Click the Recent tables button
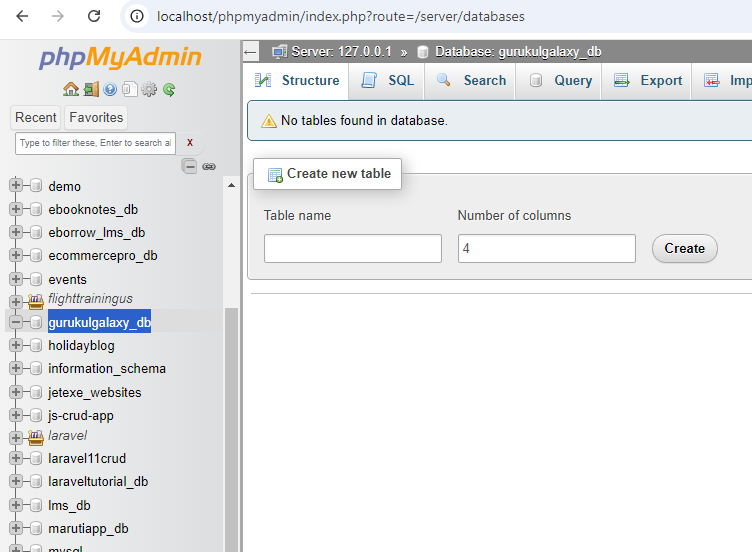This screenshot has height=552, width=752. 35,117
